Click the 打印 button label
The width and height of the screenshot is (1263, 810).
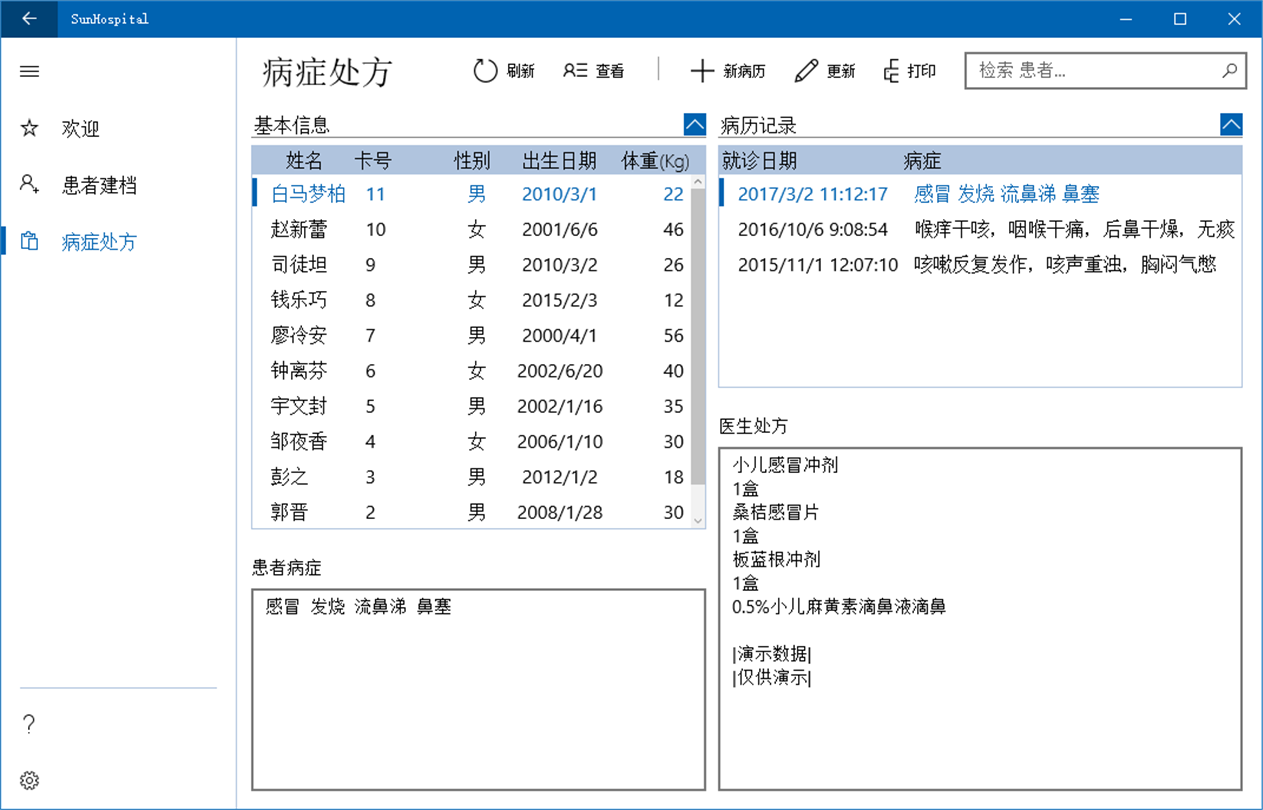click(x=922, y=71)
